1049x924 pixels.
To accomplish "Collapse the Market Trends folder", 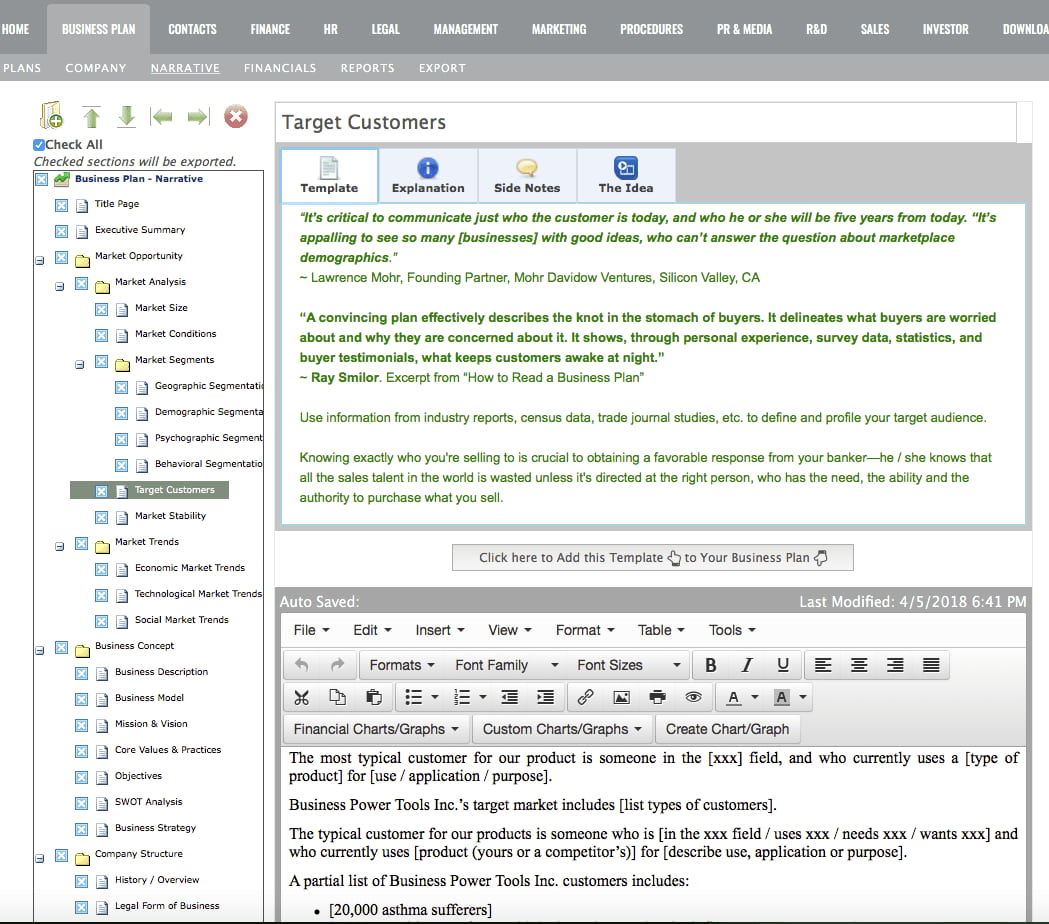I will tap(60, 547).
